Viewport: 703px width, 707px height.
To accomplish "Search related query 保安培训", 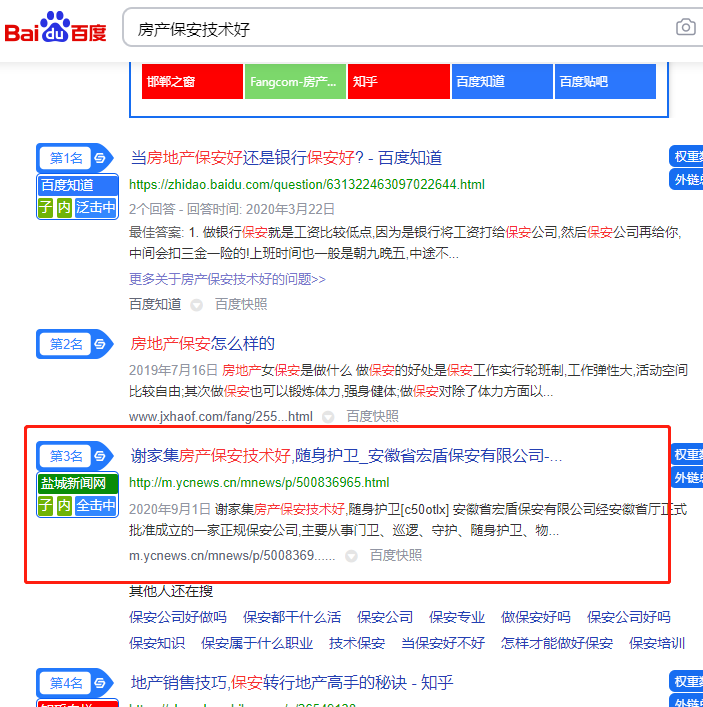I will [x=657, y=643].
